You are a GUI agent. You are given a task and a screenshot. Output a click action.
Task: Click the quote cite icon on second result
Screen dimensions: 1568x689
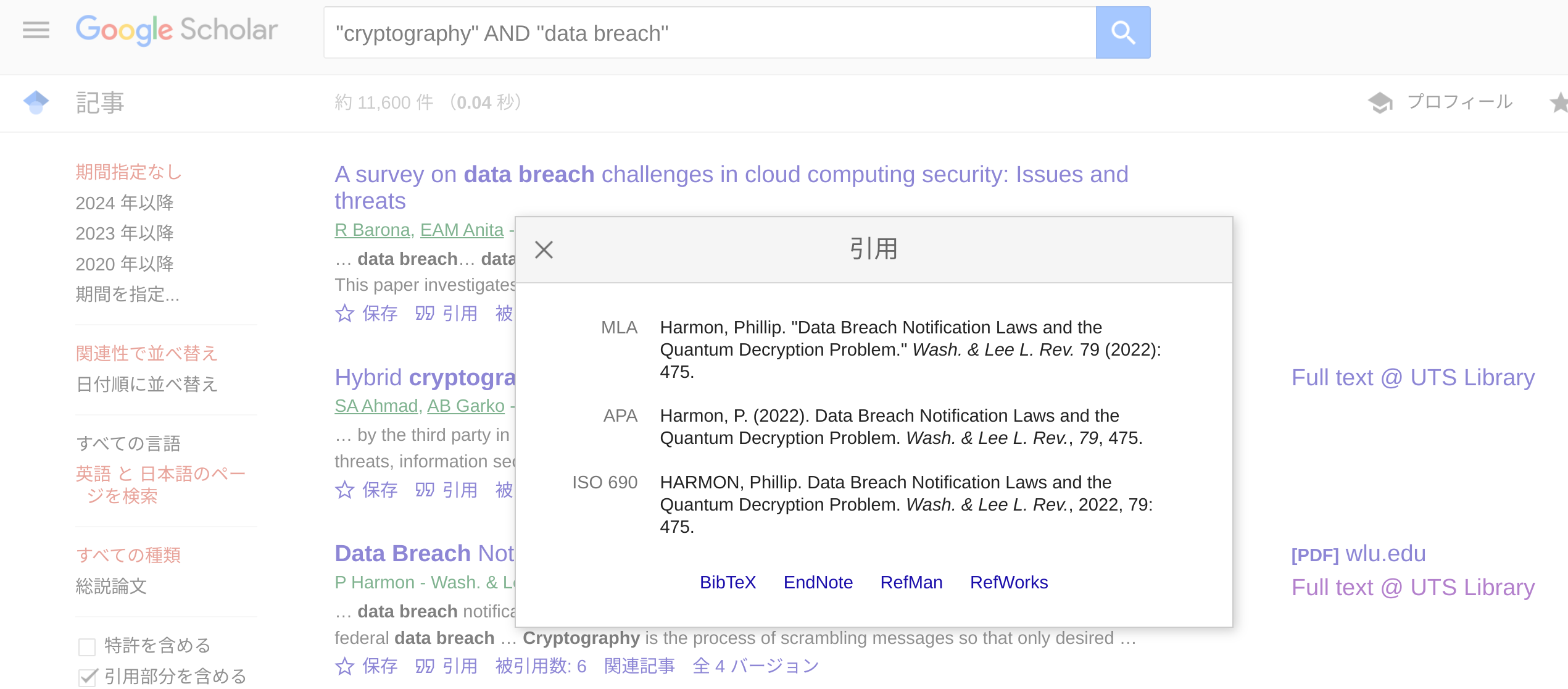pos(425,490)
